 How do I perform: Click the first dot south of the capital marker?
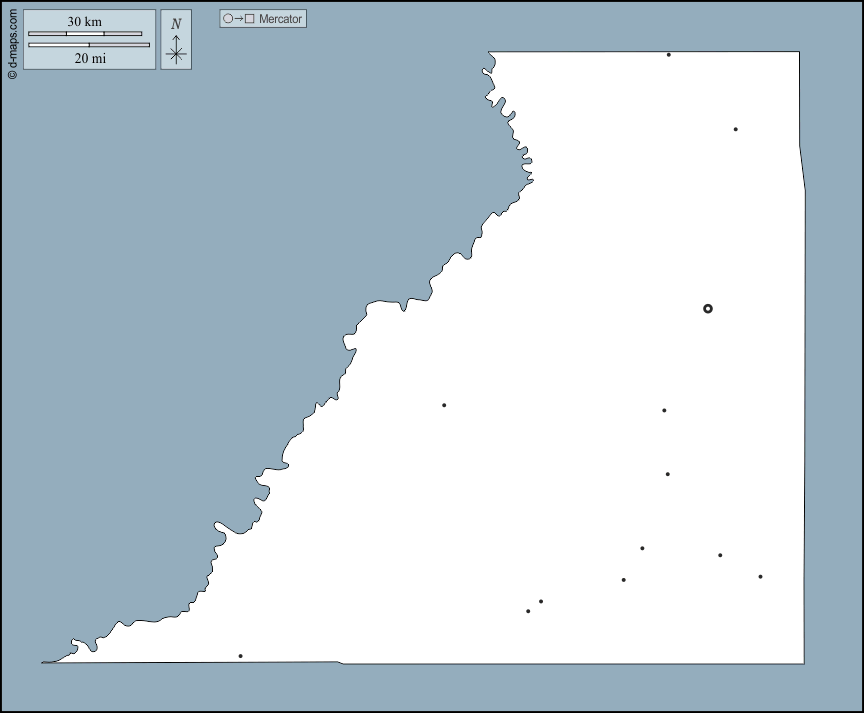664,410
